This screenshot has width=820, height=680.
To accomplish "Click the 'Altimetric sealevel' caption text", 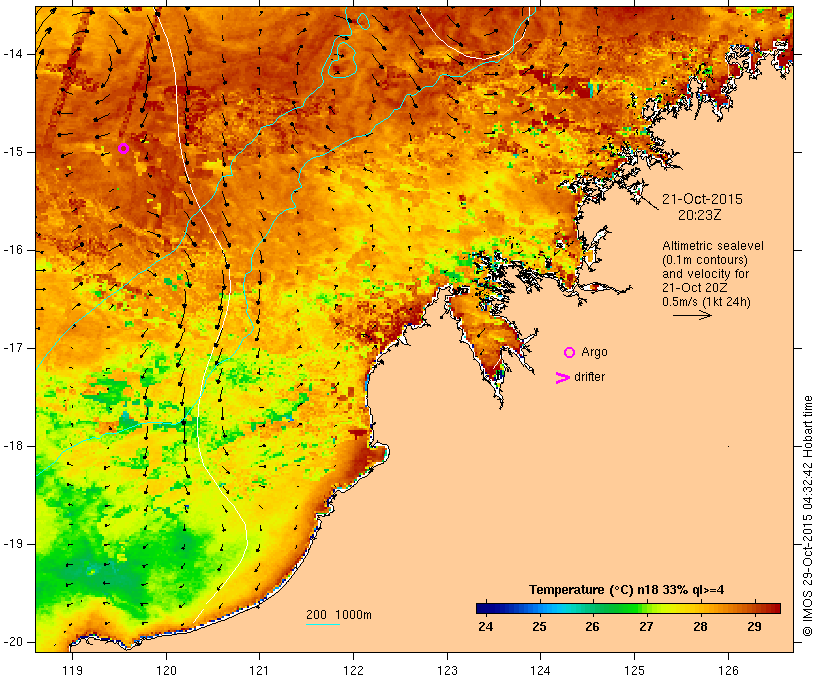I will [x=713, y=246].
